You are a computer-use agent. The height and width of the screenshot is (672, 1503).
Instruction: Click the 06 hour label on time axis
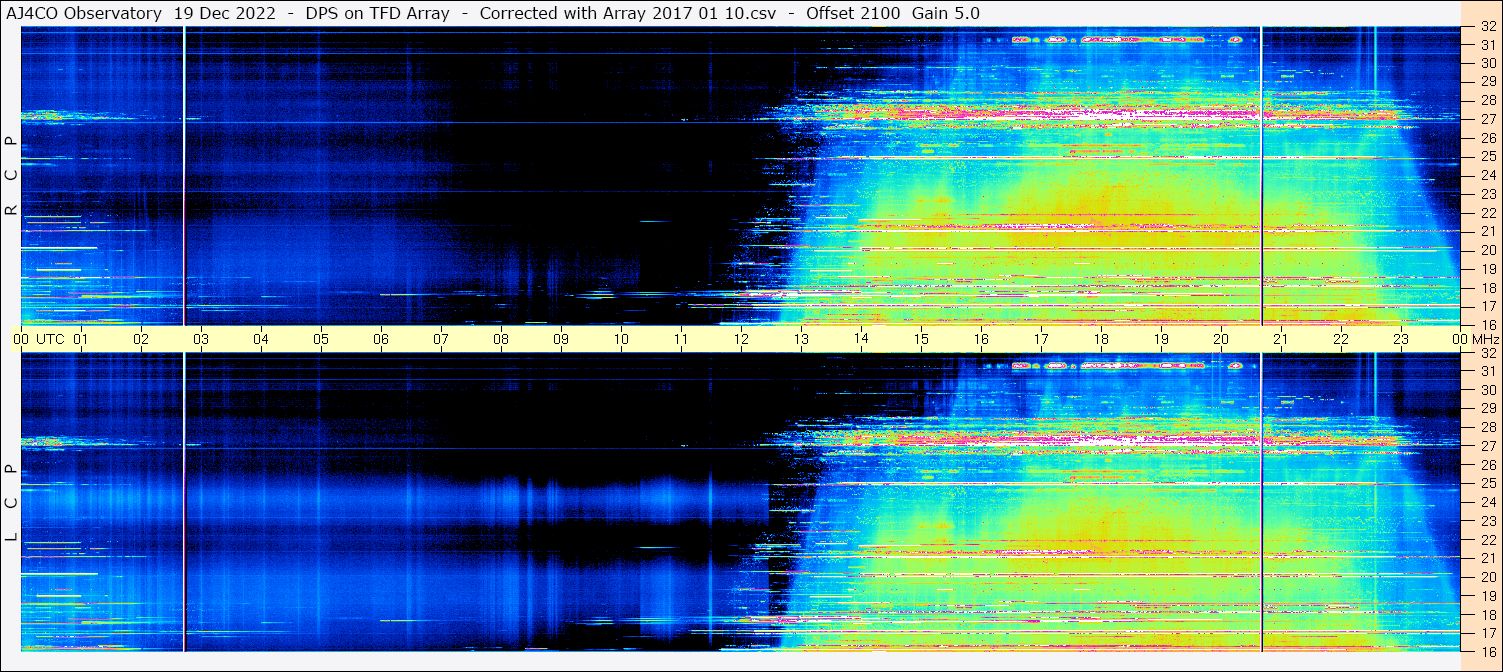(x=381, y=339)
